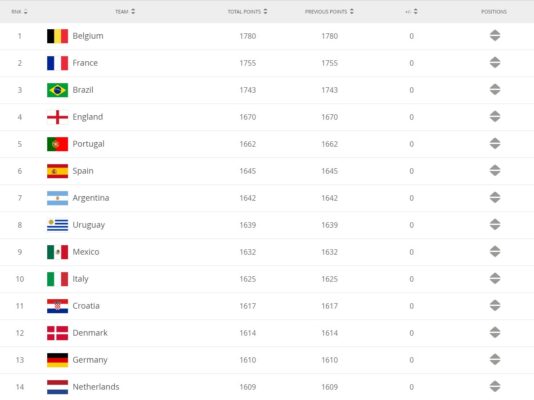Click the Croatia flag icon
The image size is (534, 400).
[x=57, y=306]
